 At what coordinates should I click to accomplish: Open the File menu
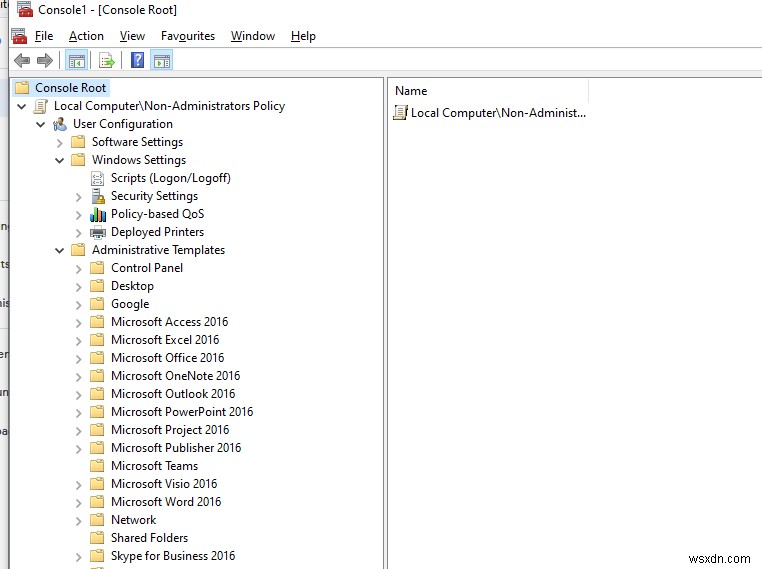(44, 36)
